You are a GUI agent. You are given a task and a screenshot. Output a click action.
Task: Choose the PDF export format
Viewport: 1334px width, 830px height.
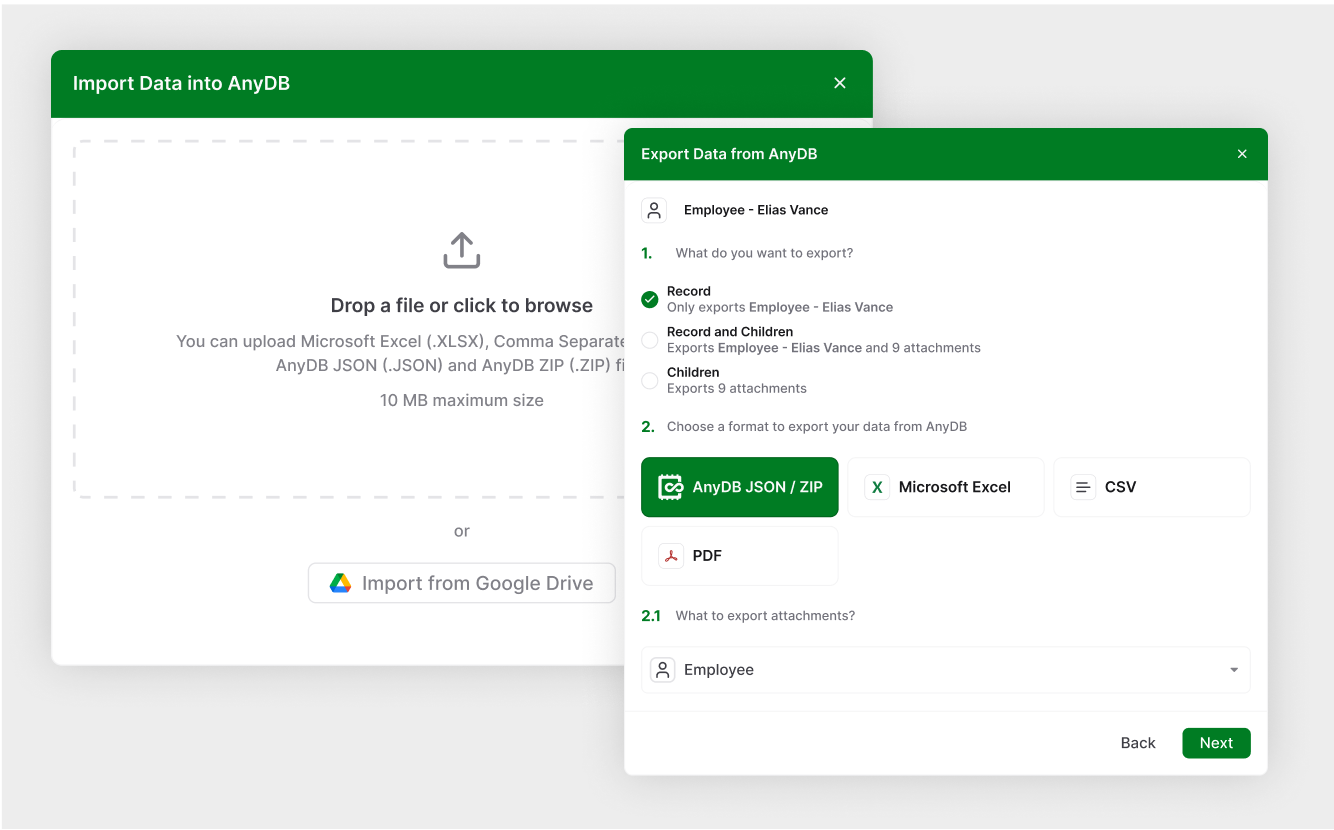click(740, 556)
